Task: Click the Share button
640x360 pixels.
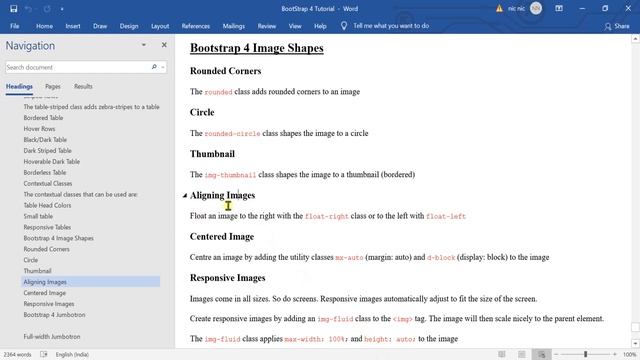Action: 617,26
